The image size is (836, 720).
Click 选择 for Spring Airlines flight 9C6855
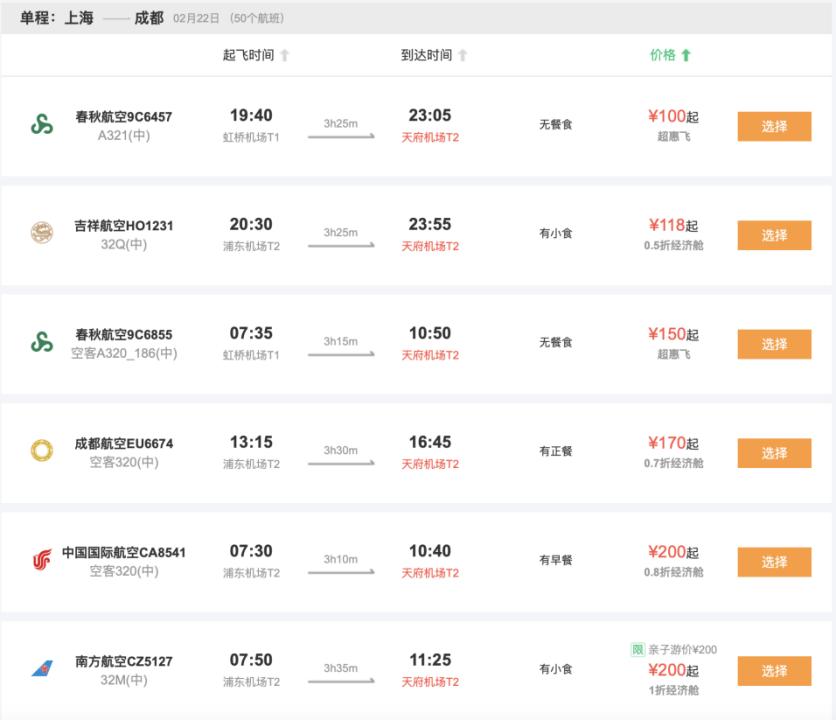point(773,343)
